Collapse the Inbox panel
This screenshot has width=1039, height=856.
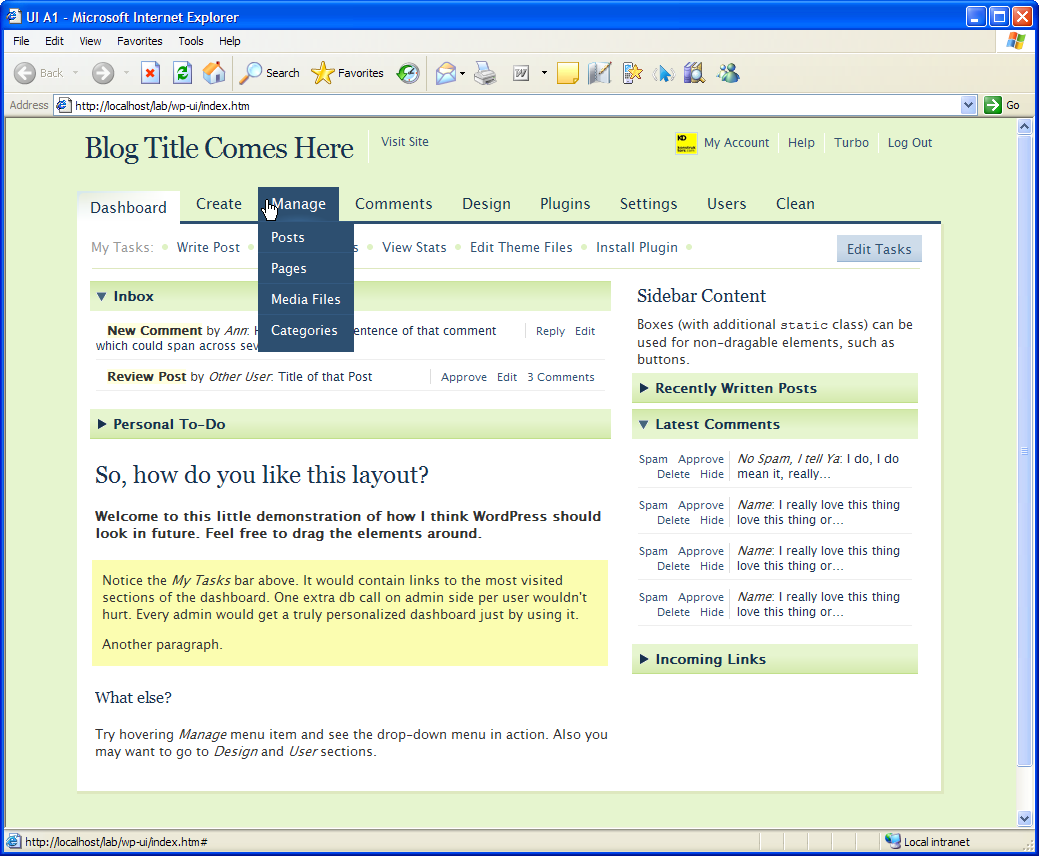pos(101,297)
